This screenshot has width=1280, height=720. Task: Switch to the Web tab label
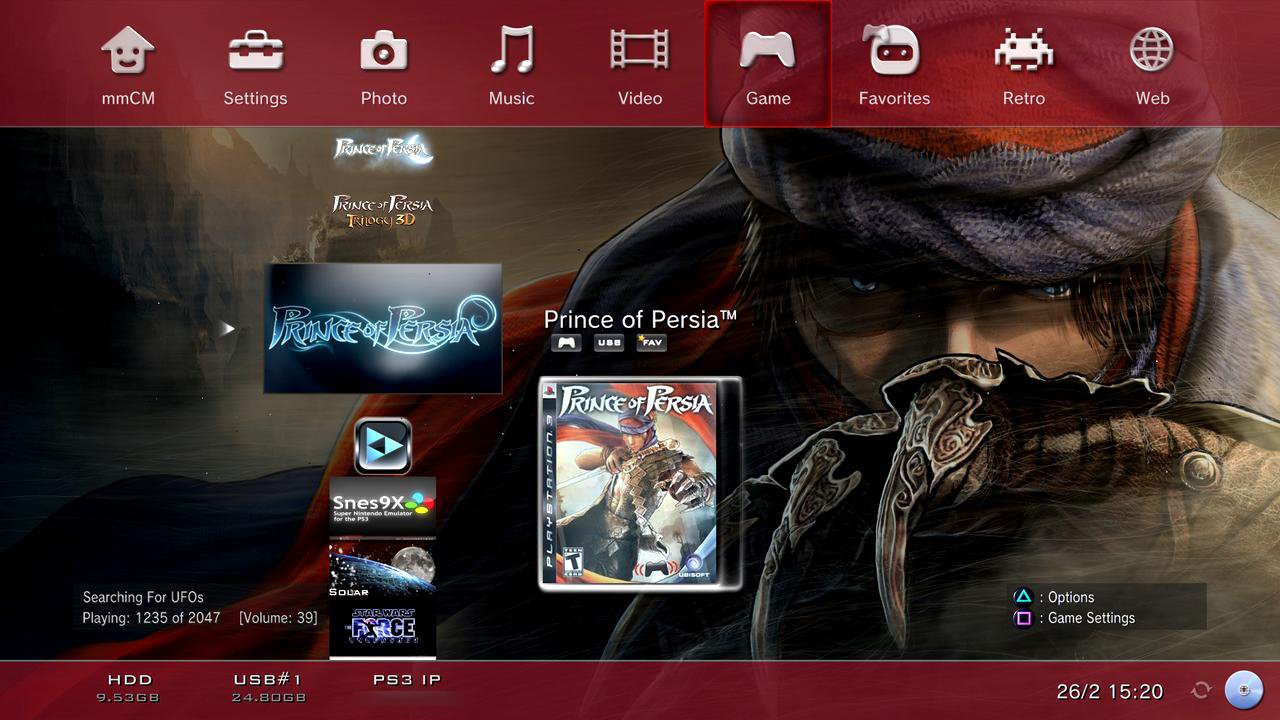[x=1152, y=98]
